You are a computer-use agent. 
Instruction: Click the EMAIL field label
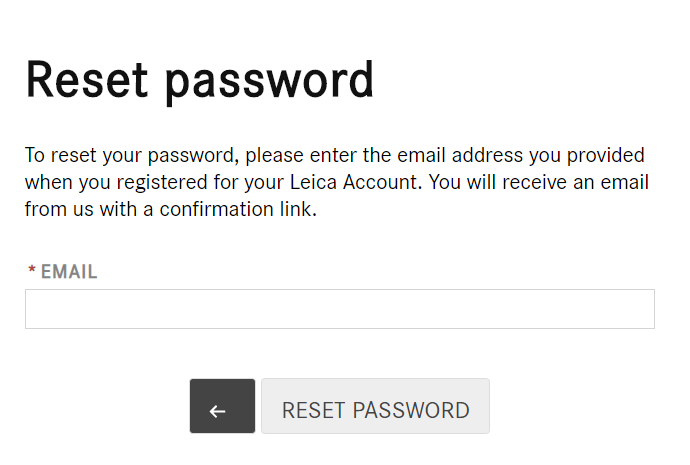(68, 272)
